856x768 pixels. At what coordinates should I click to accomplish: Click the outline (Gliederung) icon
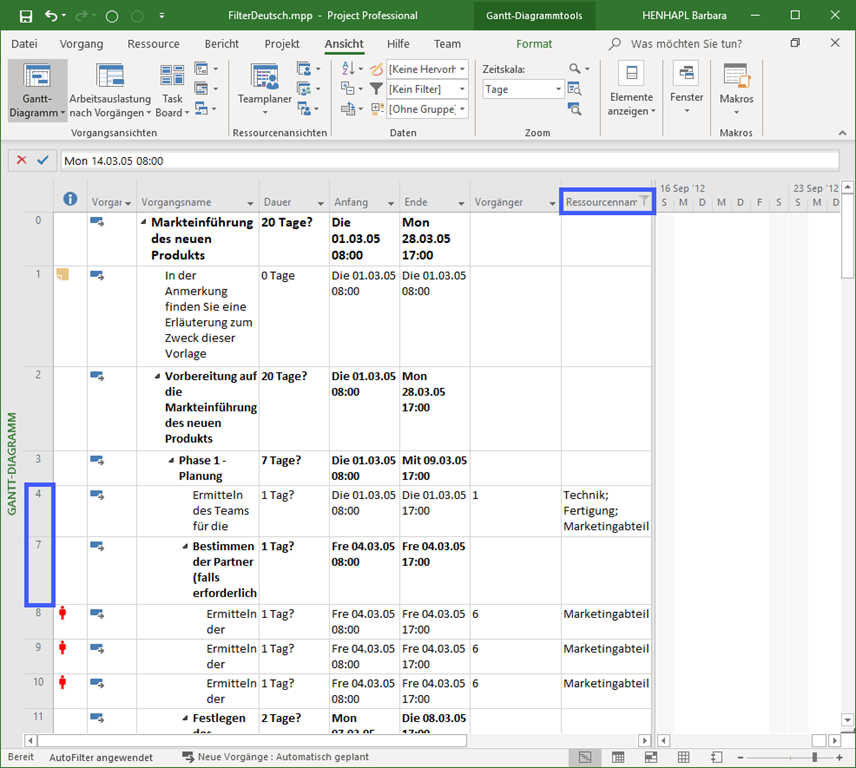click(x=348, y=88)
